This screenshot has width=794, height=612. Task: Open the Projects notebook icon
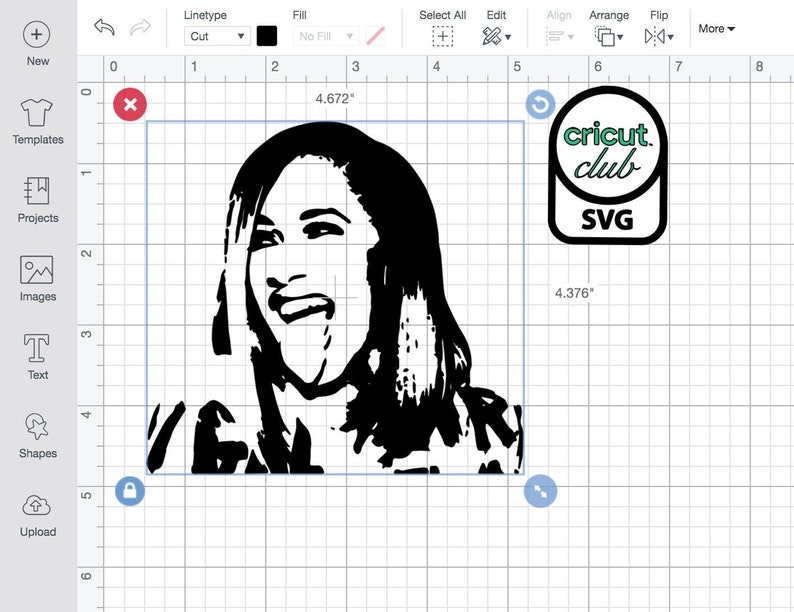36,190
